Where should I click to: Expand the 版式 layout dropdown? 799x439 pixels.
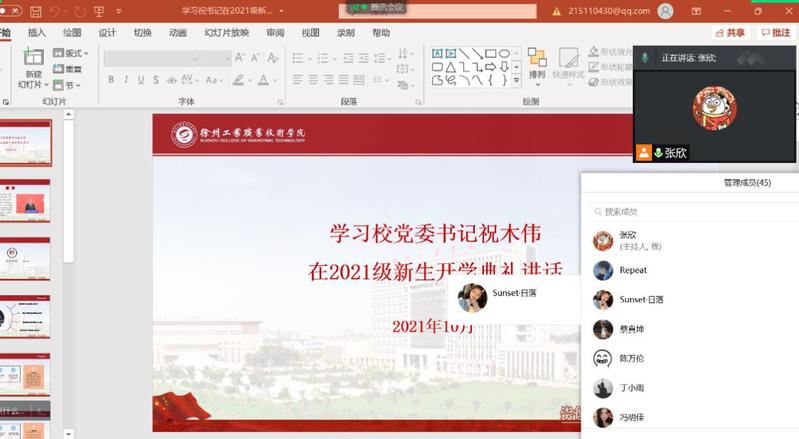point(72,53)
